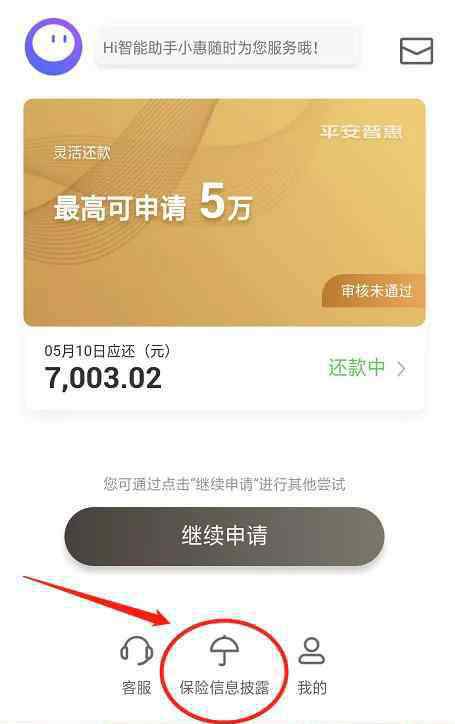Select the 7,003.02 amount due
The image size is (455, 724).
coord(103,378)
